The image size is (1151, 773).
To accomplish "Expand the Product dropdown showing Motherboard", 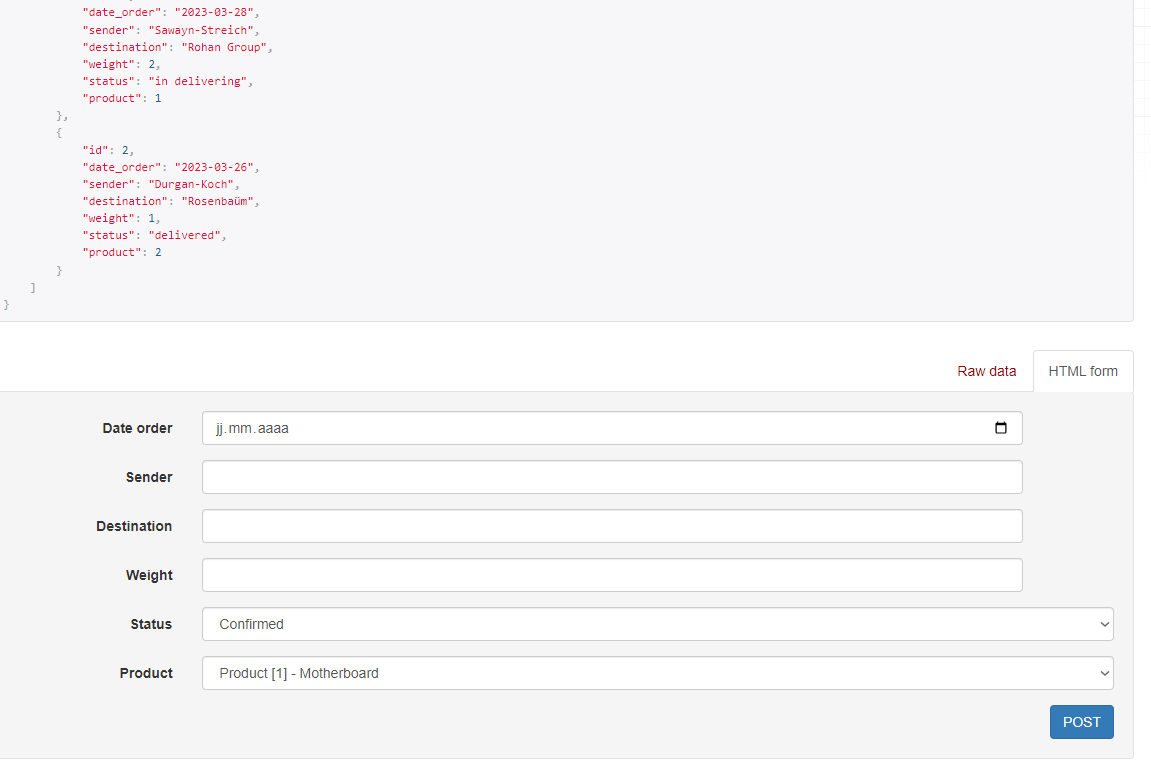I will coord(657,673).
